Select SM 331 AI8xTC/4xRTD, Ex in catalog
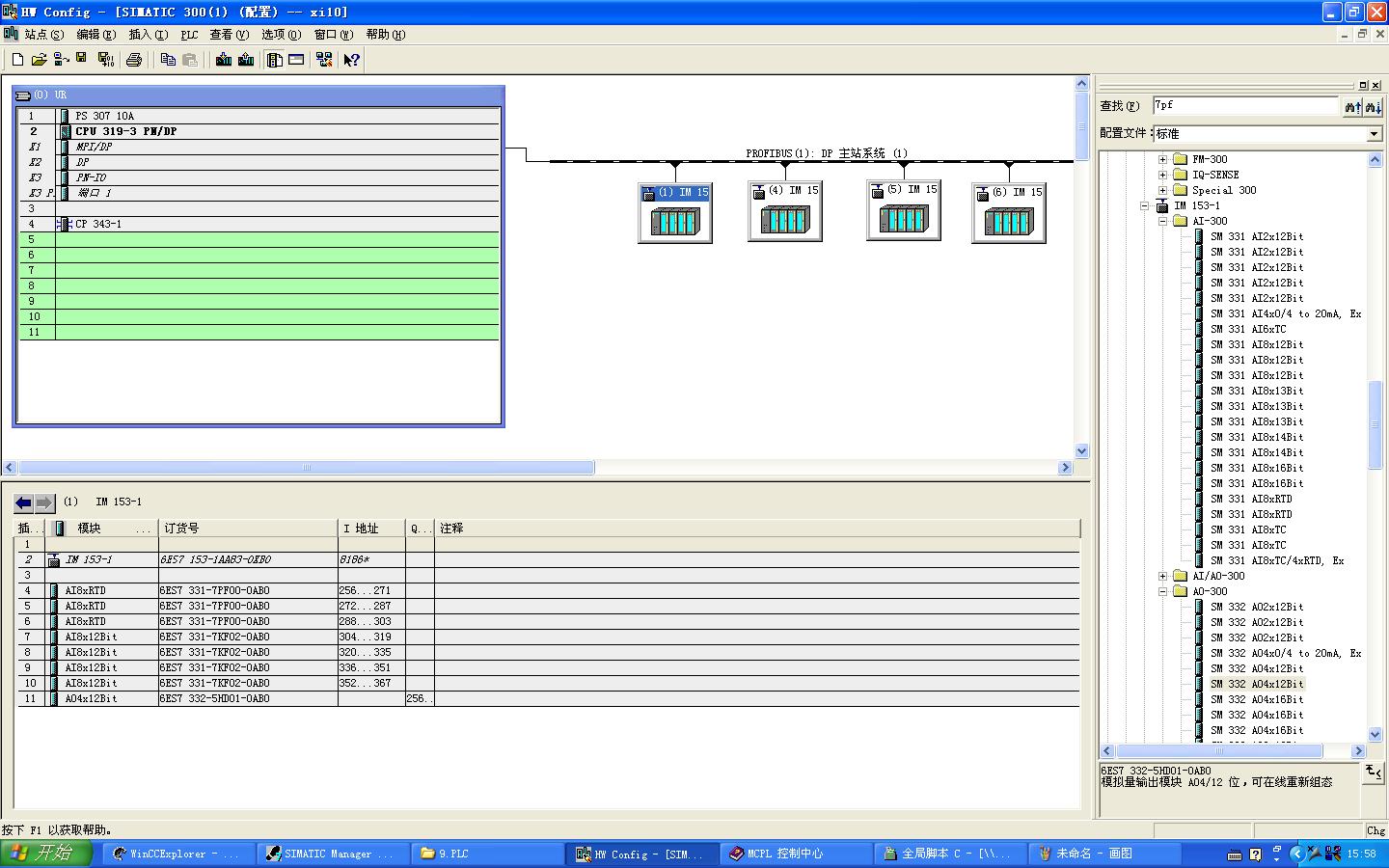 [1277, 560]
